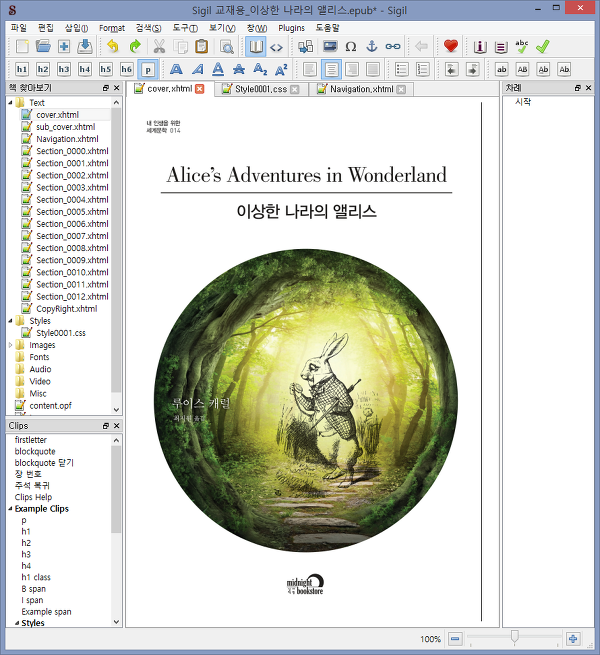Open the Format menu

(x=112, y=28)
